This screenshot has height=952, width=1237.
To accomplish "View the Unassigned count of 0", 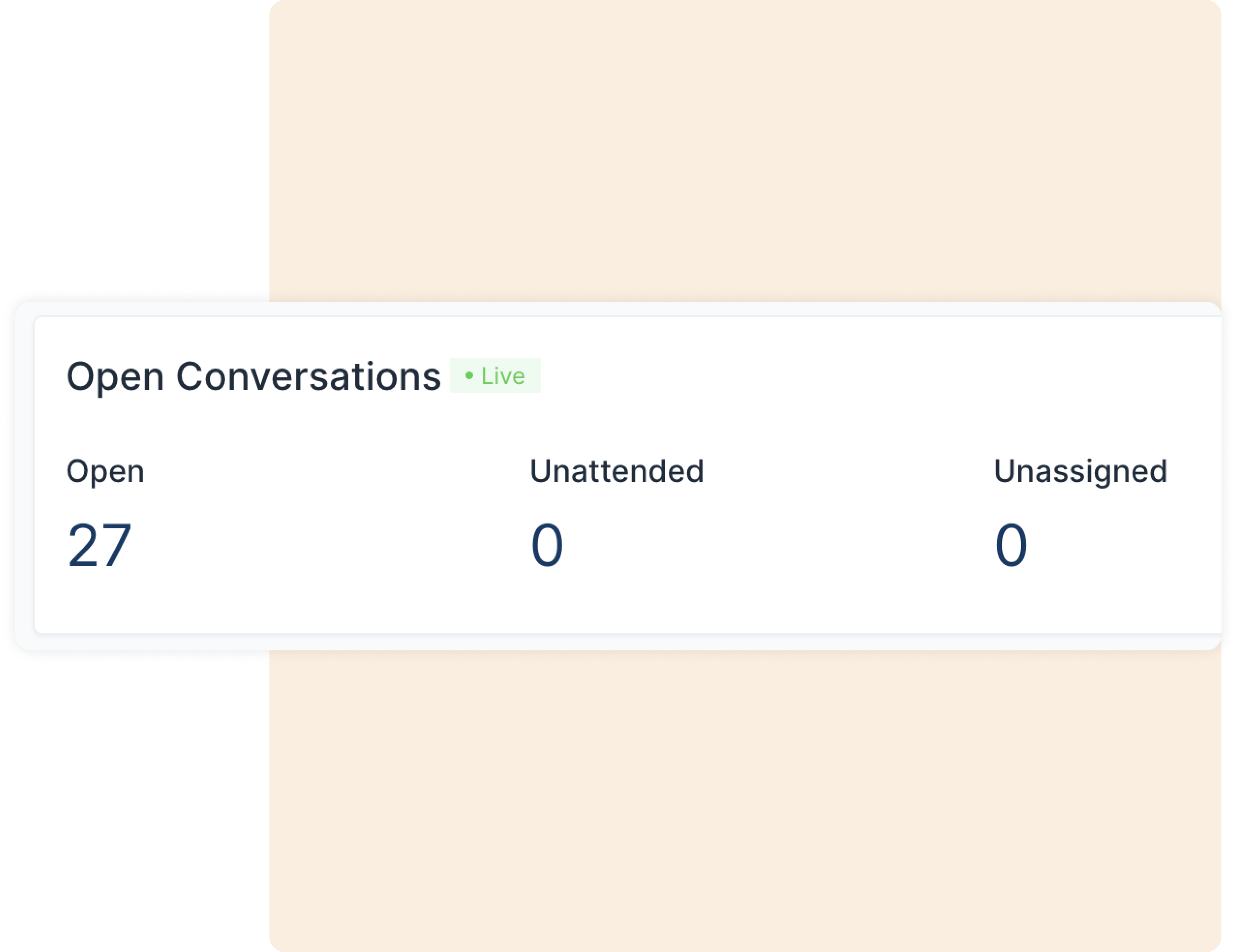I will coord(1011,545).
